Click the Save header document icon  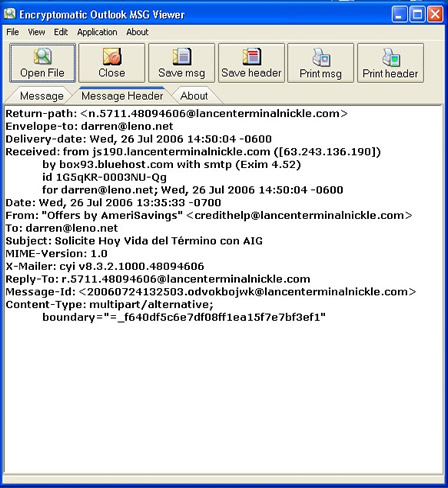tap(251, 56)
